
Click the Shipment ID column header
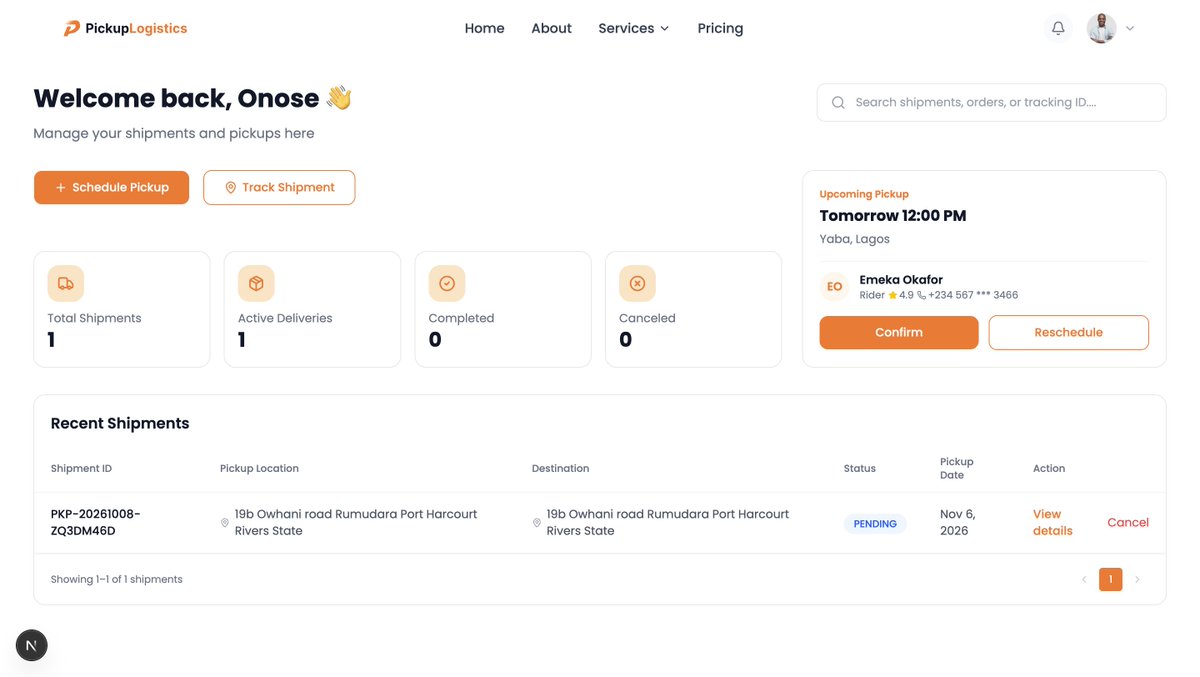(81, 468)
